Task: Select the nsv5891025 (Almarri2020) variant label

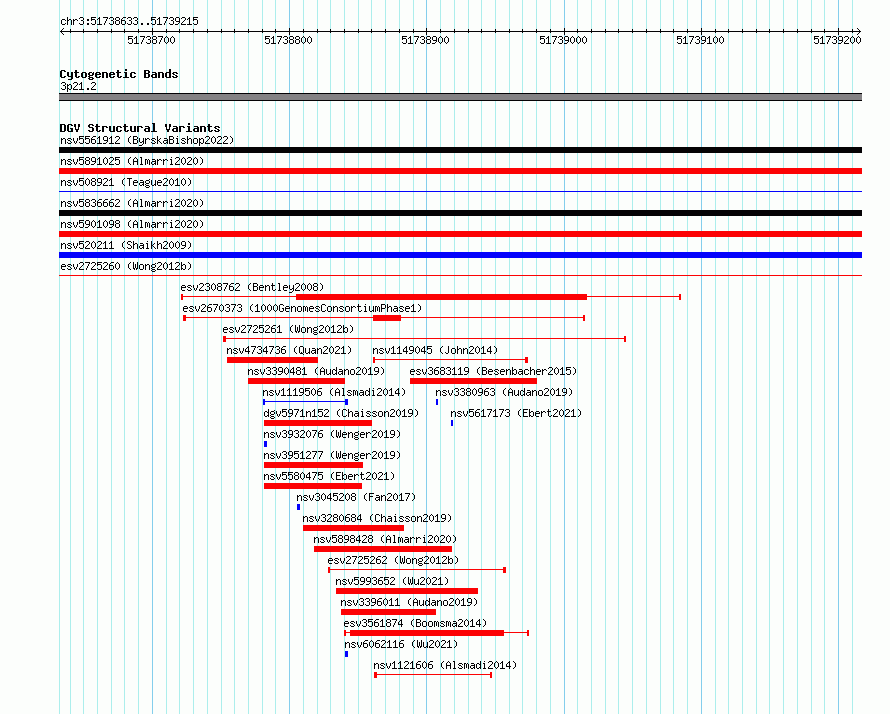Action: click(x=132, y=161)
